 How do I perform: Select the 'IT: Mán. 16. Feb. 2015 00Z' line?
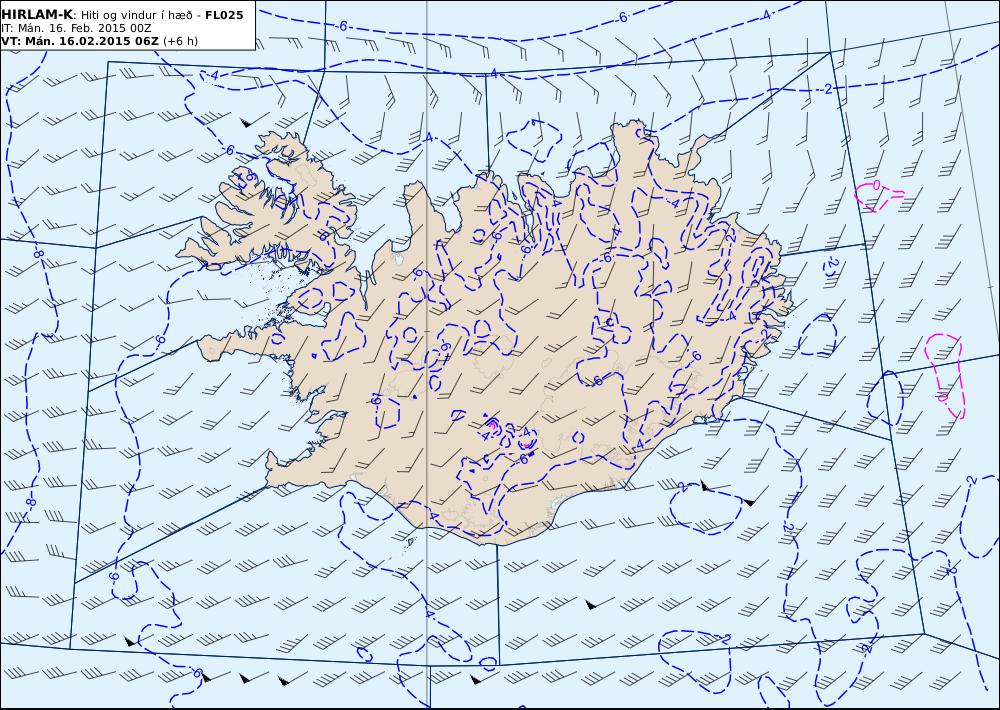point(76,28)
